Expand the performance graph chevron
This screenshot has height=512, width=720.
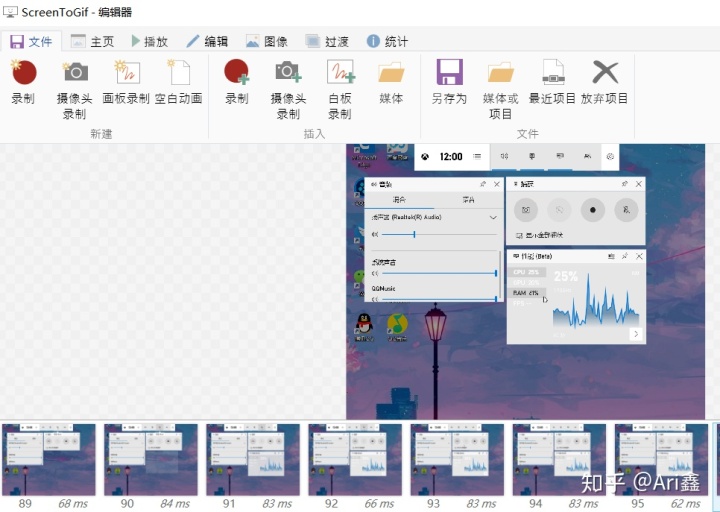click(x=636, y=334)
